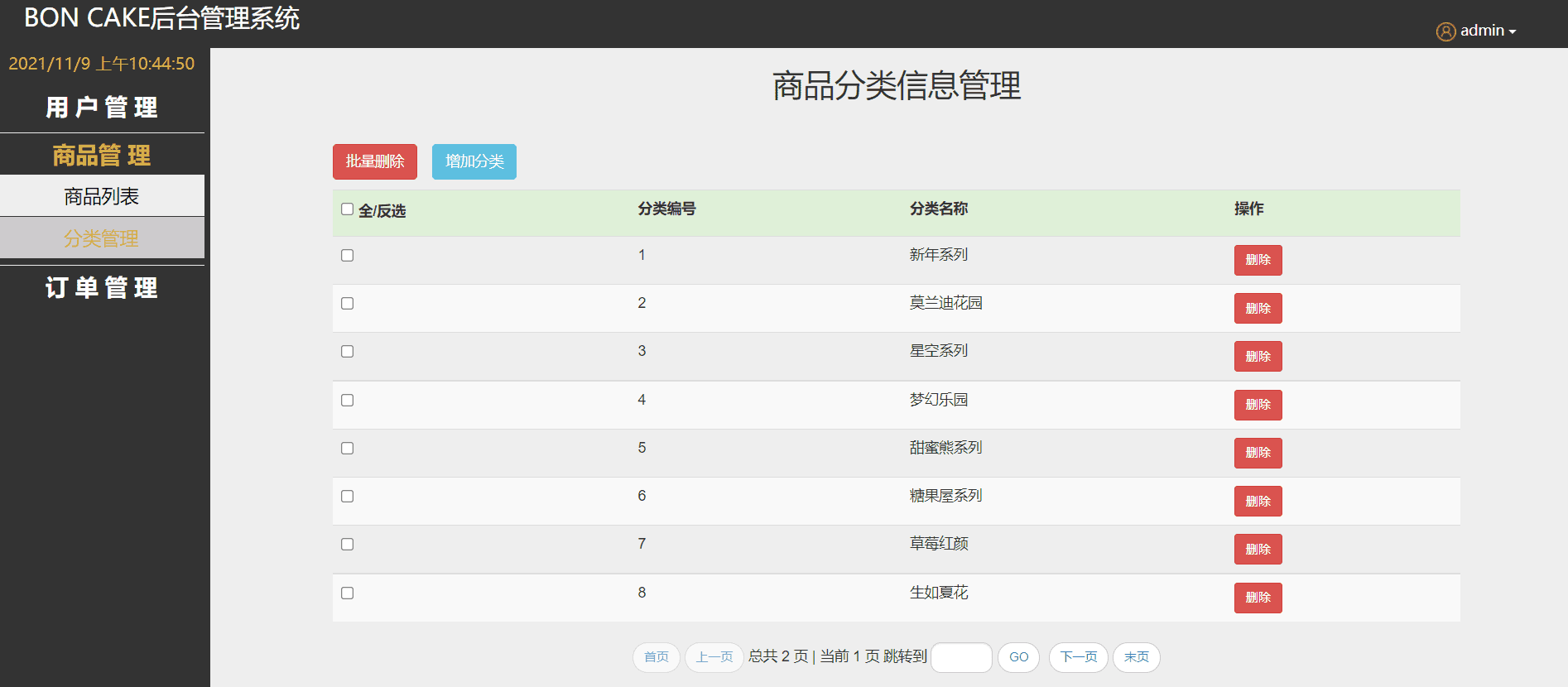Go to 首页 first page
This screenshot has width=1568, height=687.
point(657,657)
